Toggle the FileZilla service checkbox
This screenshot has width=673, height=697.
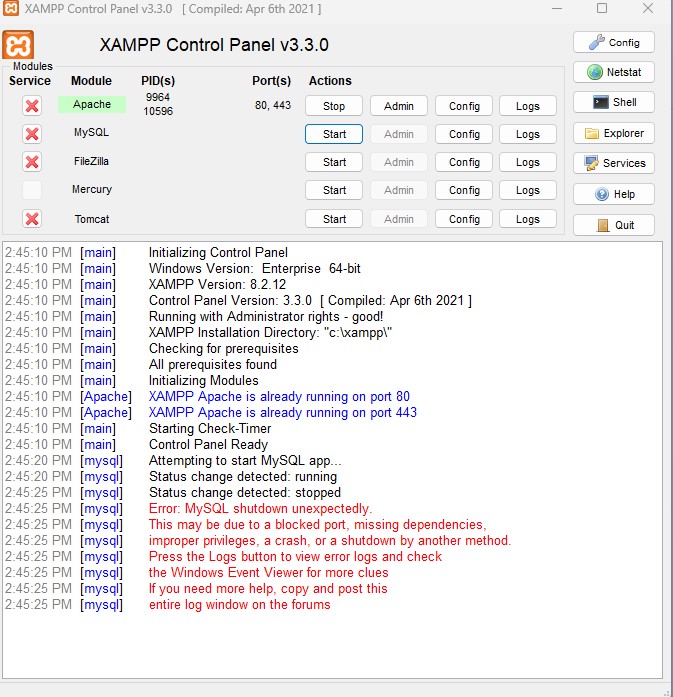click(32, 162)
